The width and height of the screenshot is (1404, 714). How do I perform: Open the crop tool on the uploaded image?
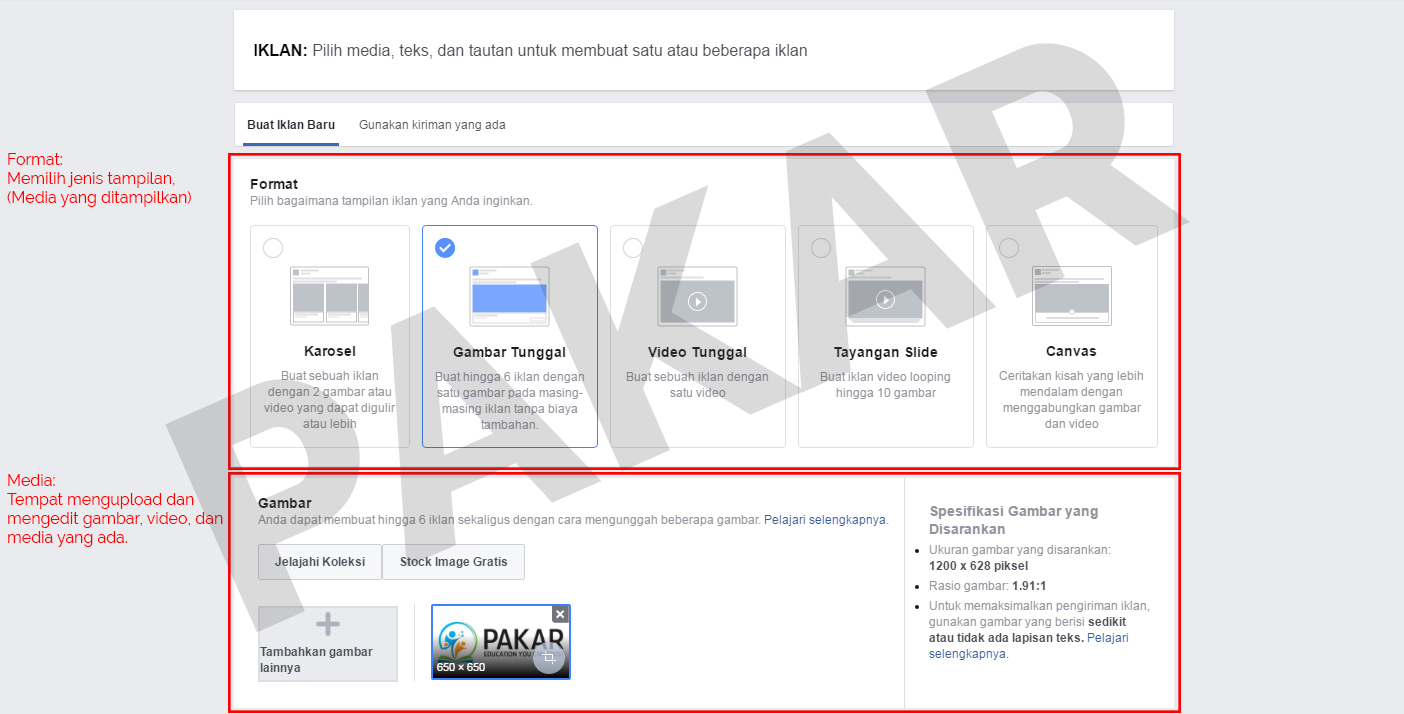coord(549,657)
